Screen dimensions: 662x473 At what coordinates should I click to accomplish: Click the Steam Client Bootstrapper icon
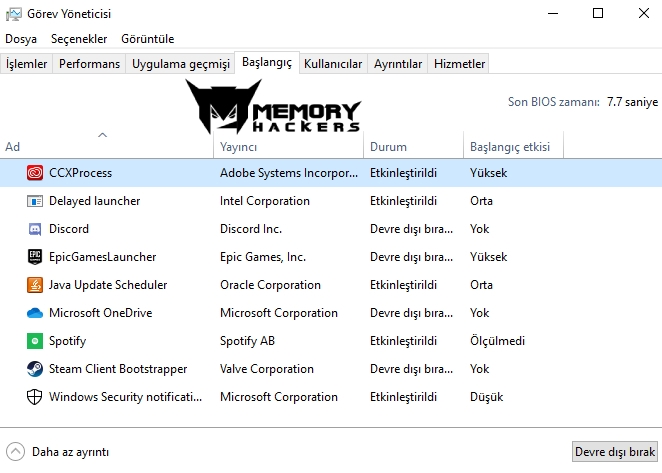click(x=35, y=369)
